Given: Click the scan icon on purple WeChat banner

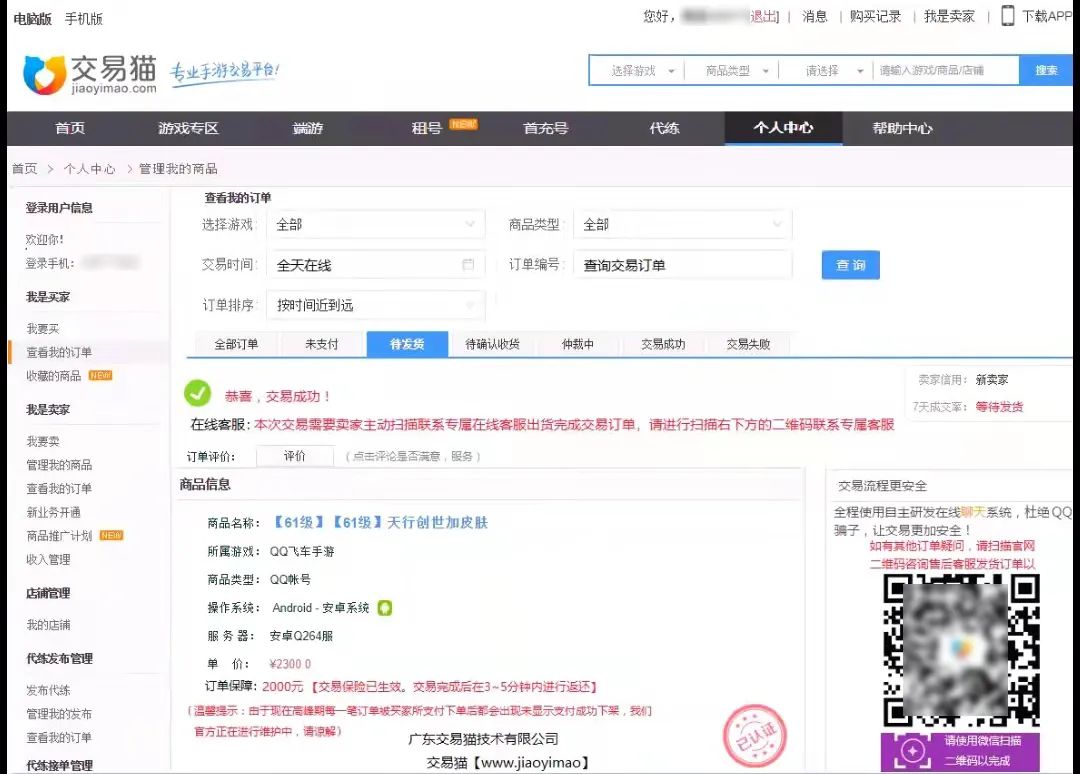Looking at the screenshot, I should click(x=913, y=751).
